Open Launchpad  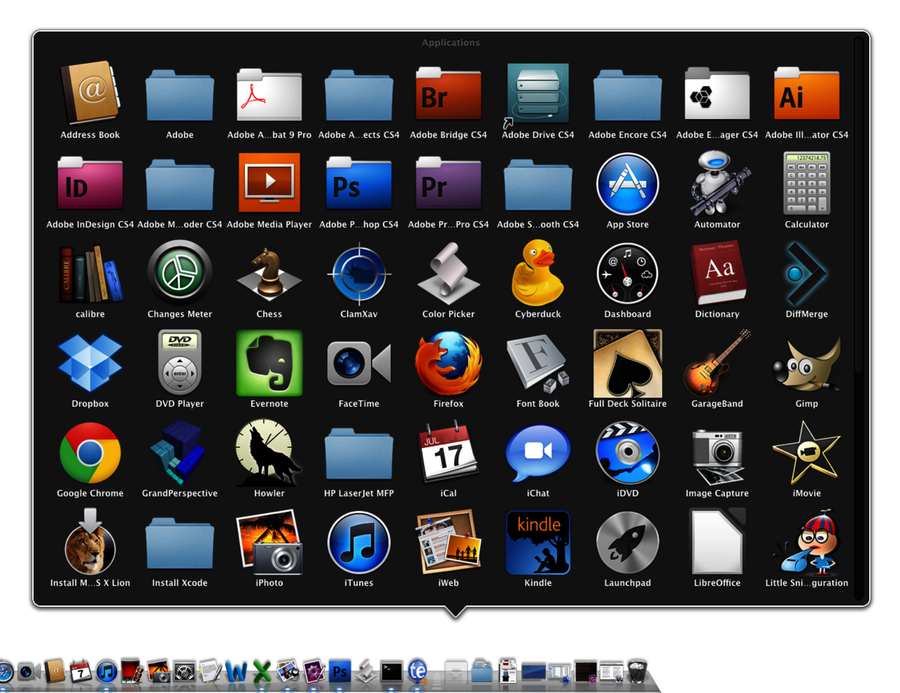(x=627, y=542)
